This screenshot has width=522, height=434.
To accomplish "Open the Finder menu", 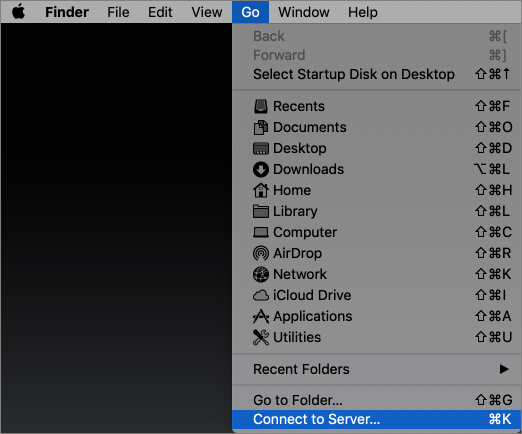I will [x=67, y=12].
